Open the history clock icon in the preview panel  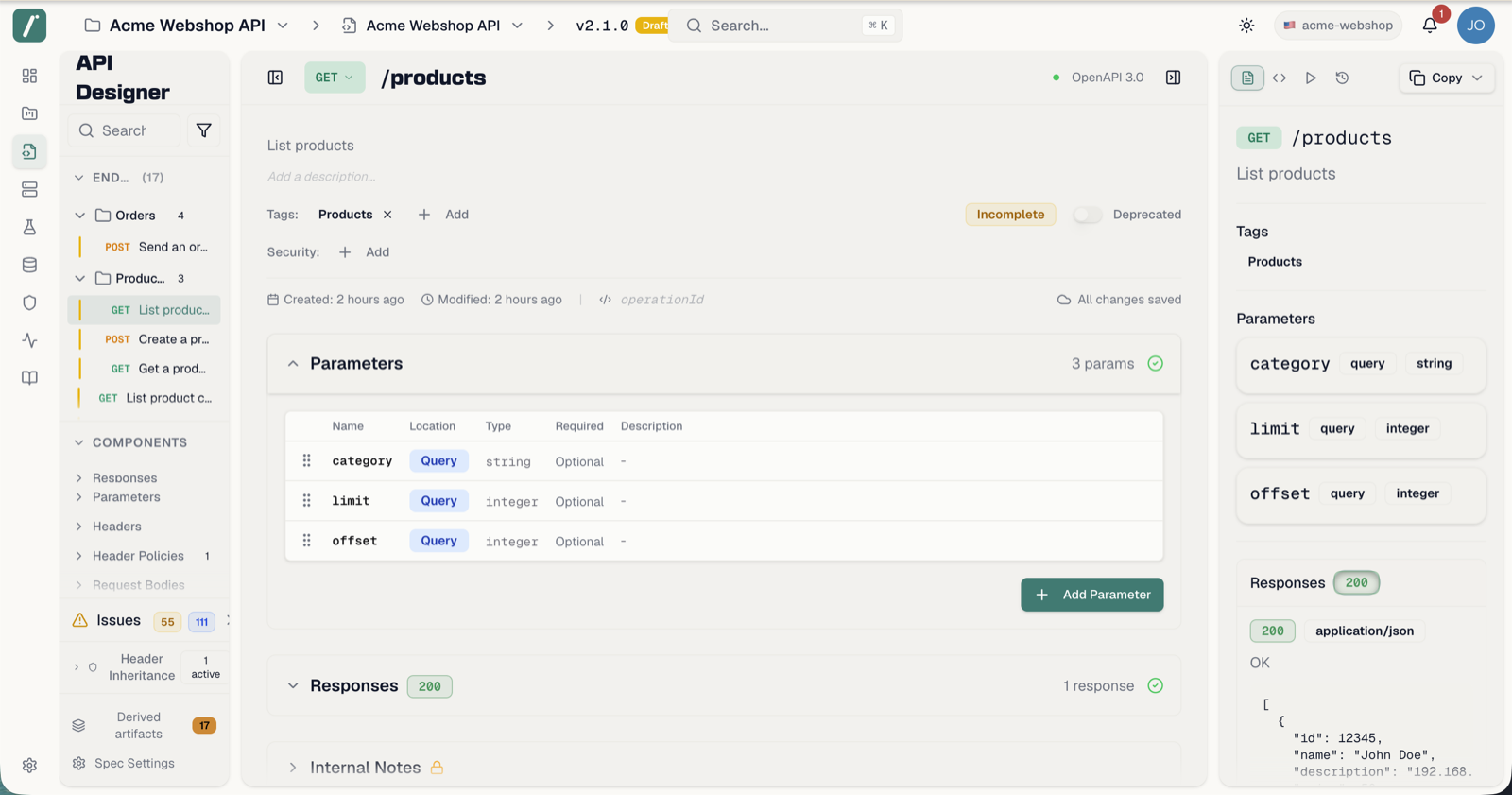pyautogui.click(x=1342, y=78)
